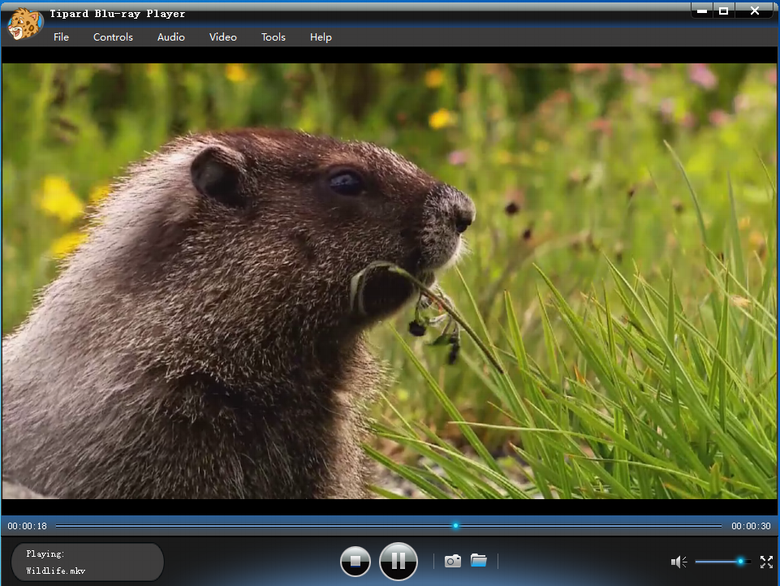The height and width of the screenshot is (586, 780).
Task: Open the File menu
Action: 61,37
